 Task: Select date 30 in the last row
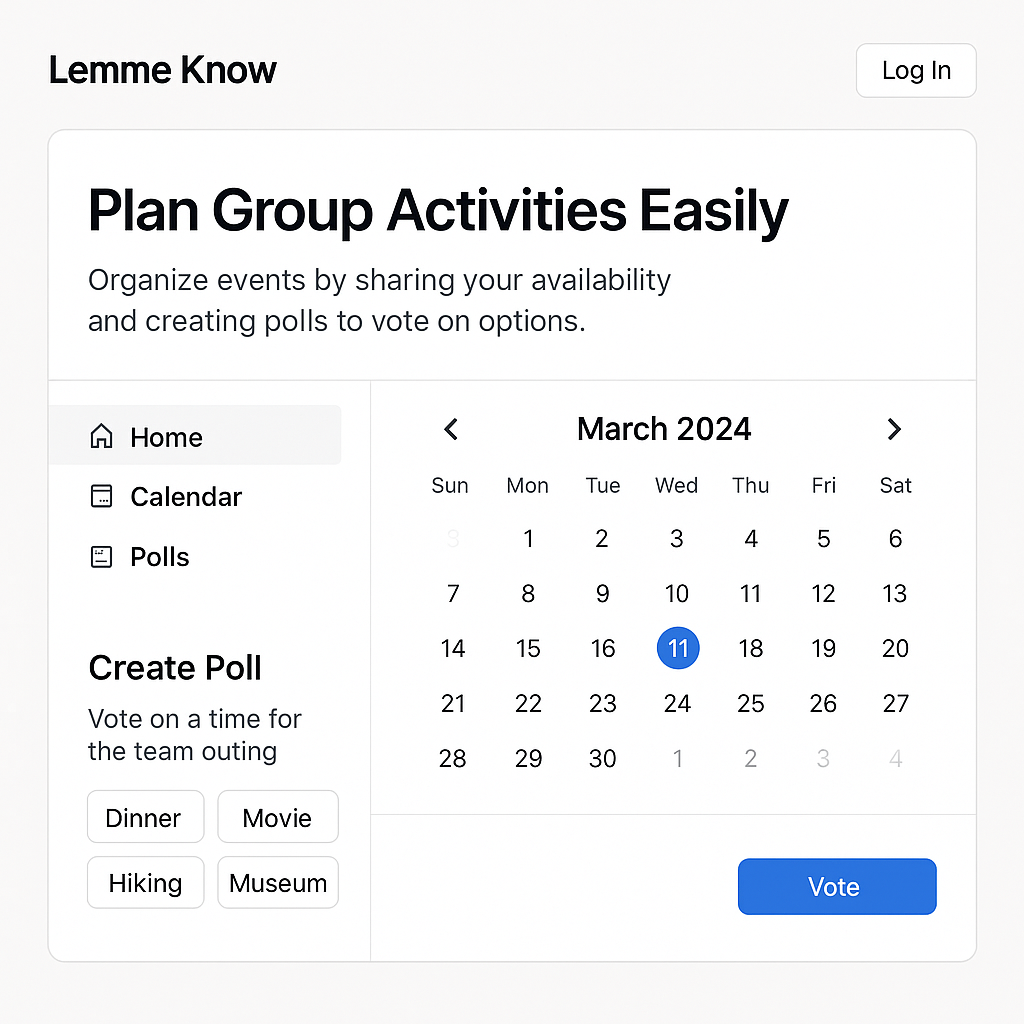(x=602, y=758)
